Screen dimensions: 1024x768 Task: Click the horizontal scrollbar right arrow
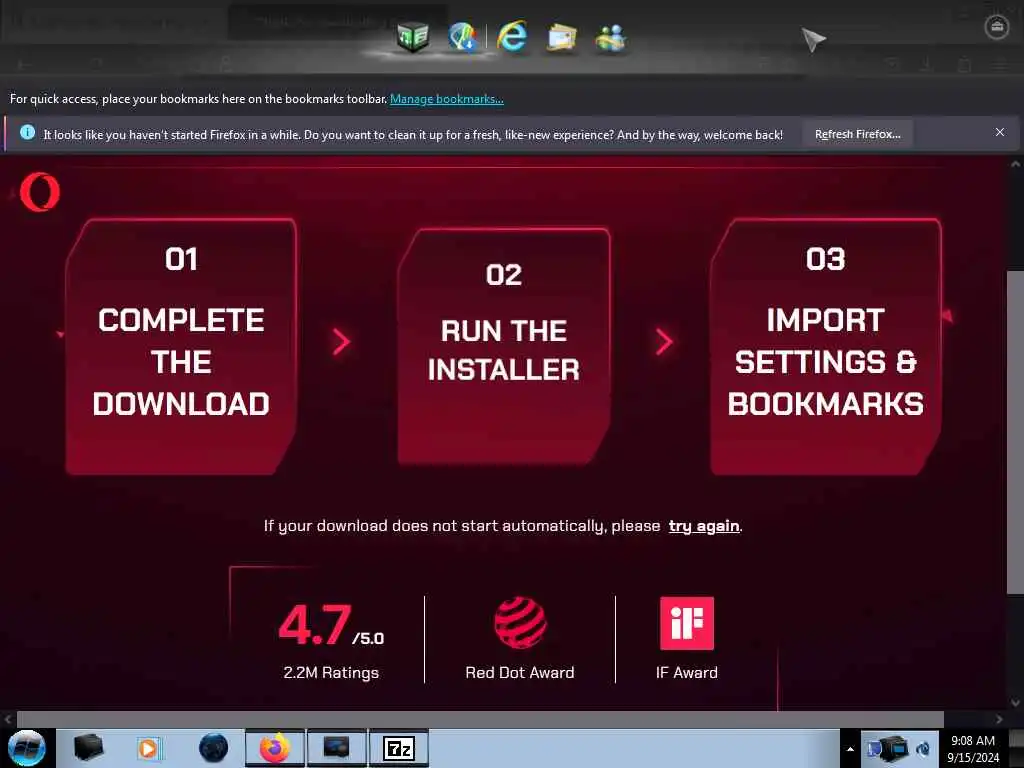point(999,719)
